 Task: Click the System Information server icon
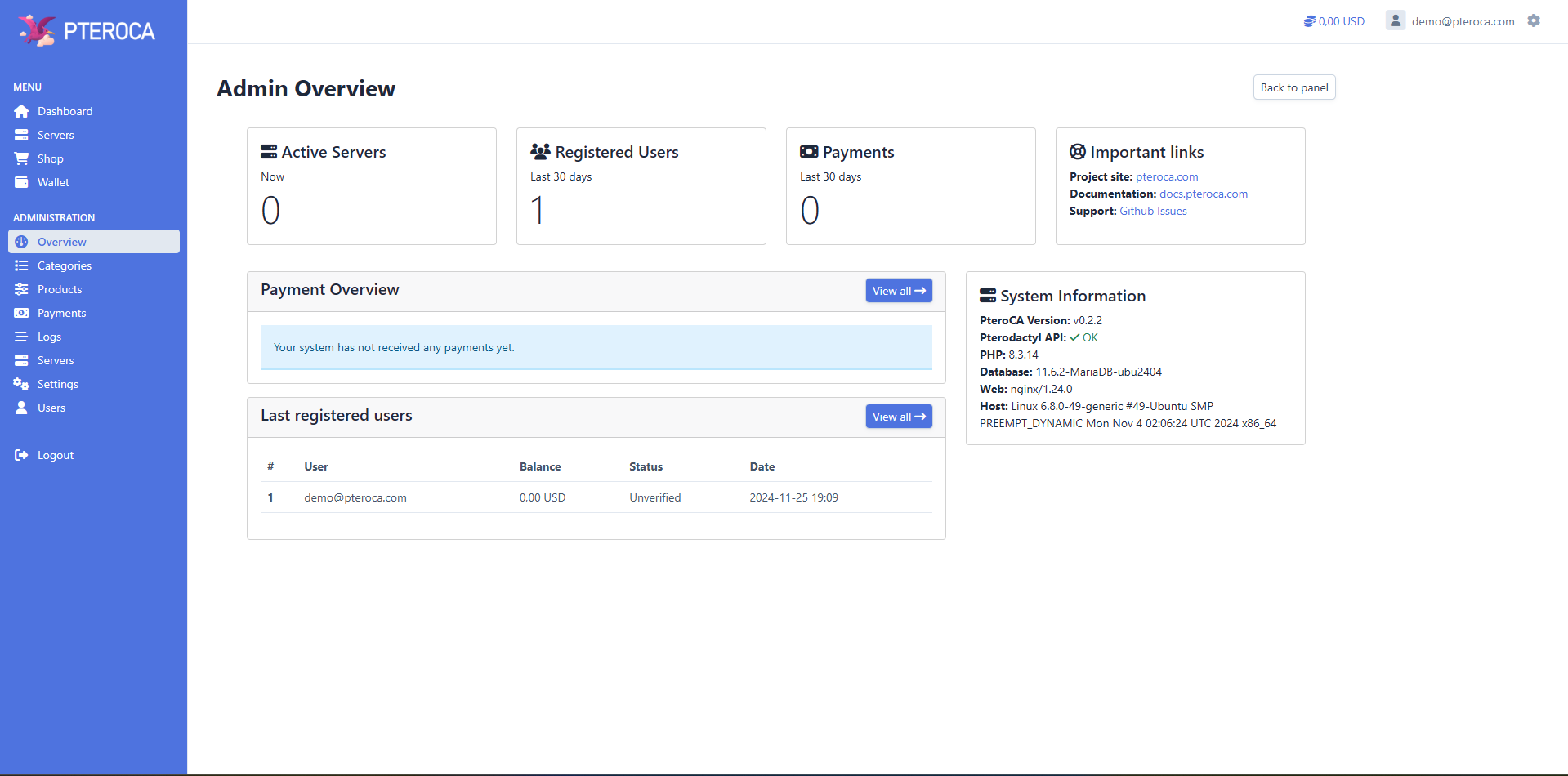(988, 296)
